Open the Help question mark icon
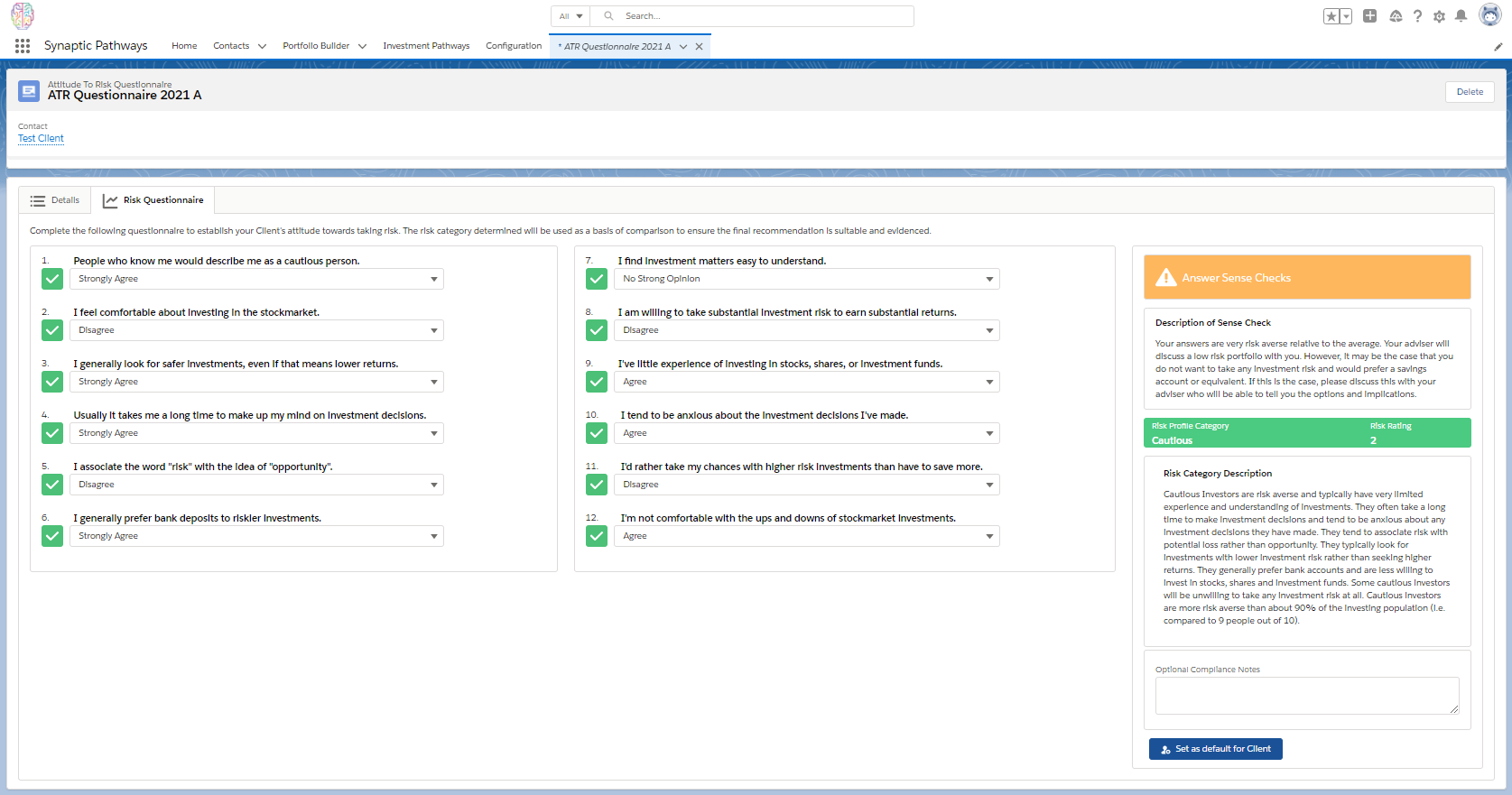Screen dimensions: 1512x795 click(x=1417, y=16)
